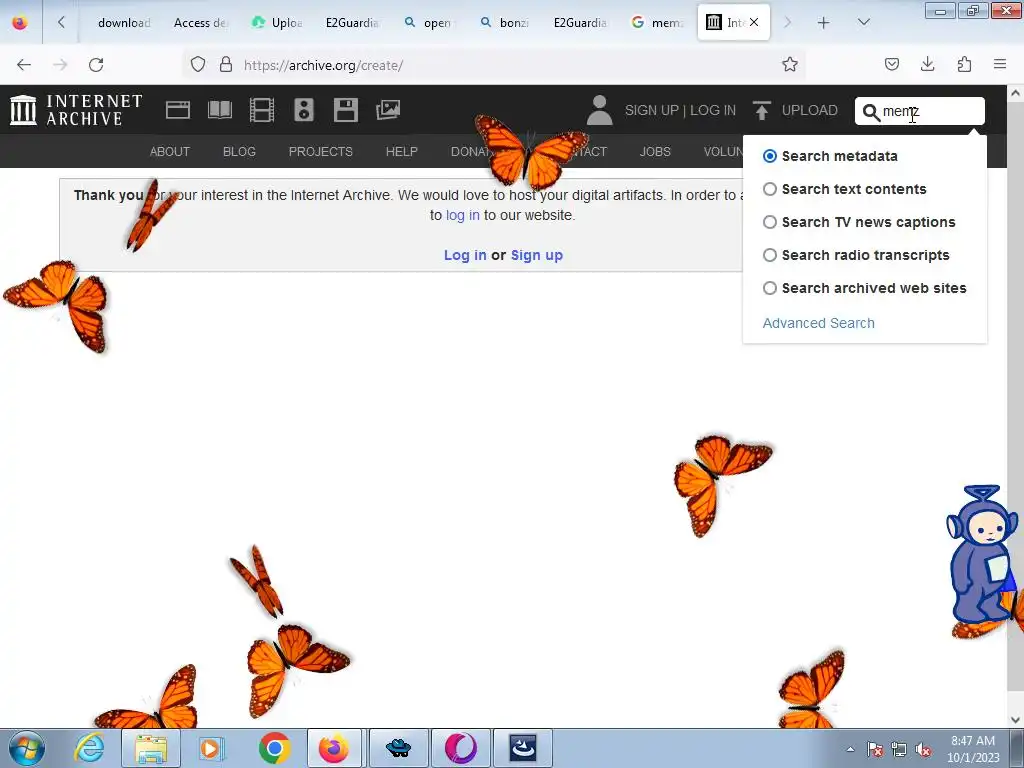Click the UPLOAD text link
The width and height of the screenshot is (1024, 768).
(810, 110)
